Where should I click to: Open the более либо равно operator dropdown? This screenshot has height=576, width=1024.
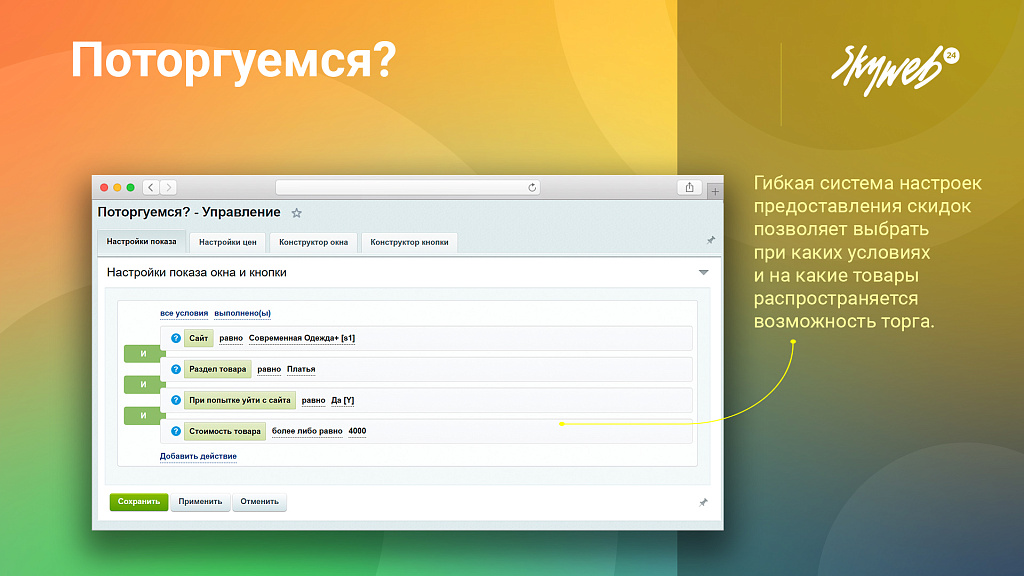[306, 430]
